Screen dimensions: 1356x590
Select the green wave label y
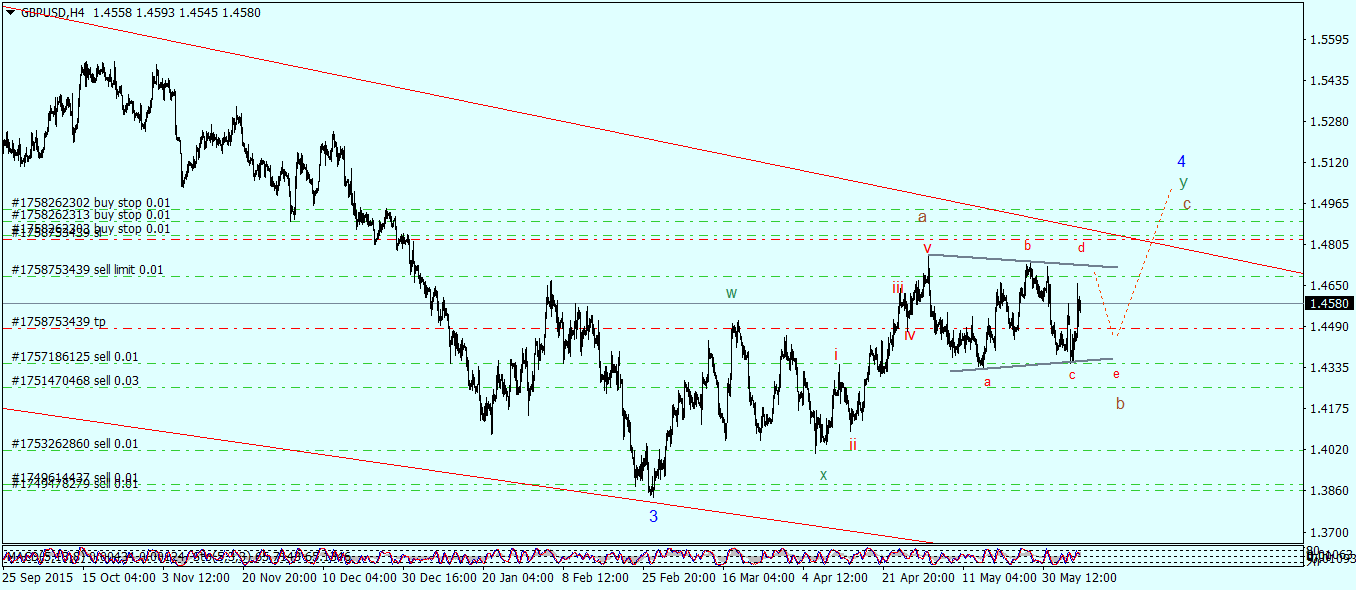click(1184, 183)
